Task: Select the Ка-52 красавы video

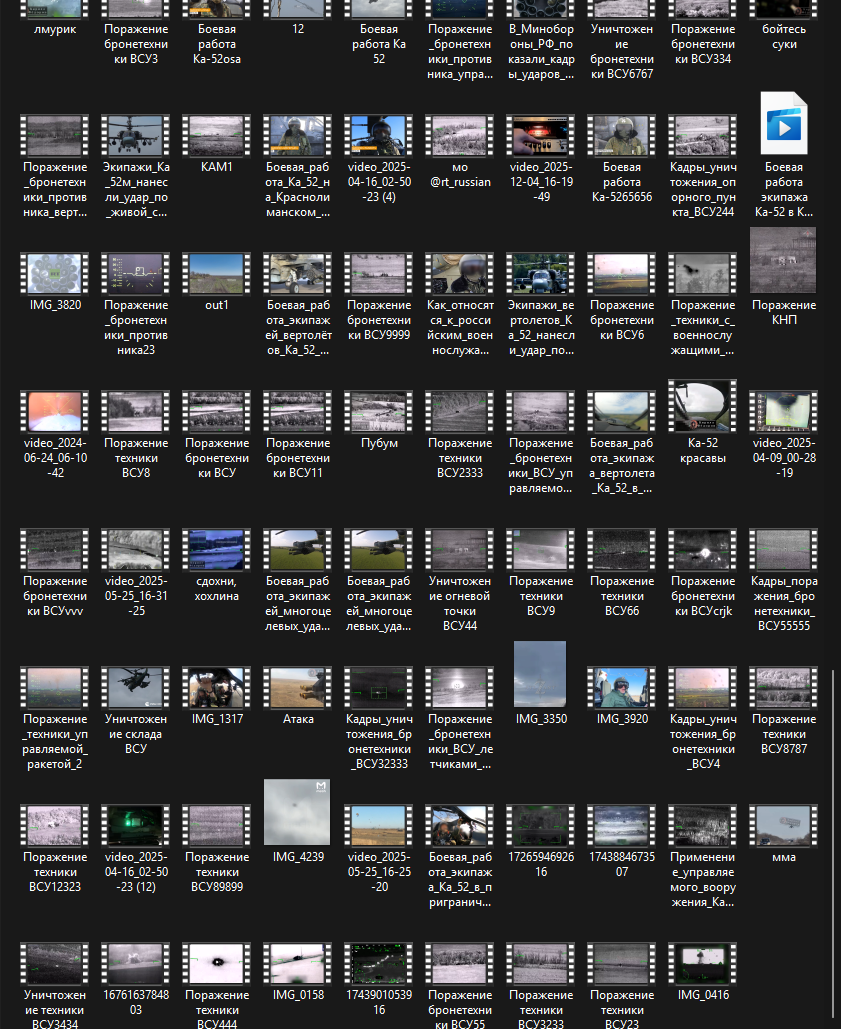Action: [x=703, y=422]
